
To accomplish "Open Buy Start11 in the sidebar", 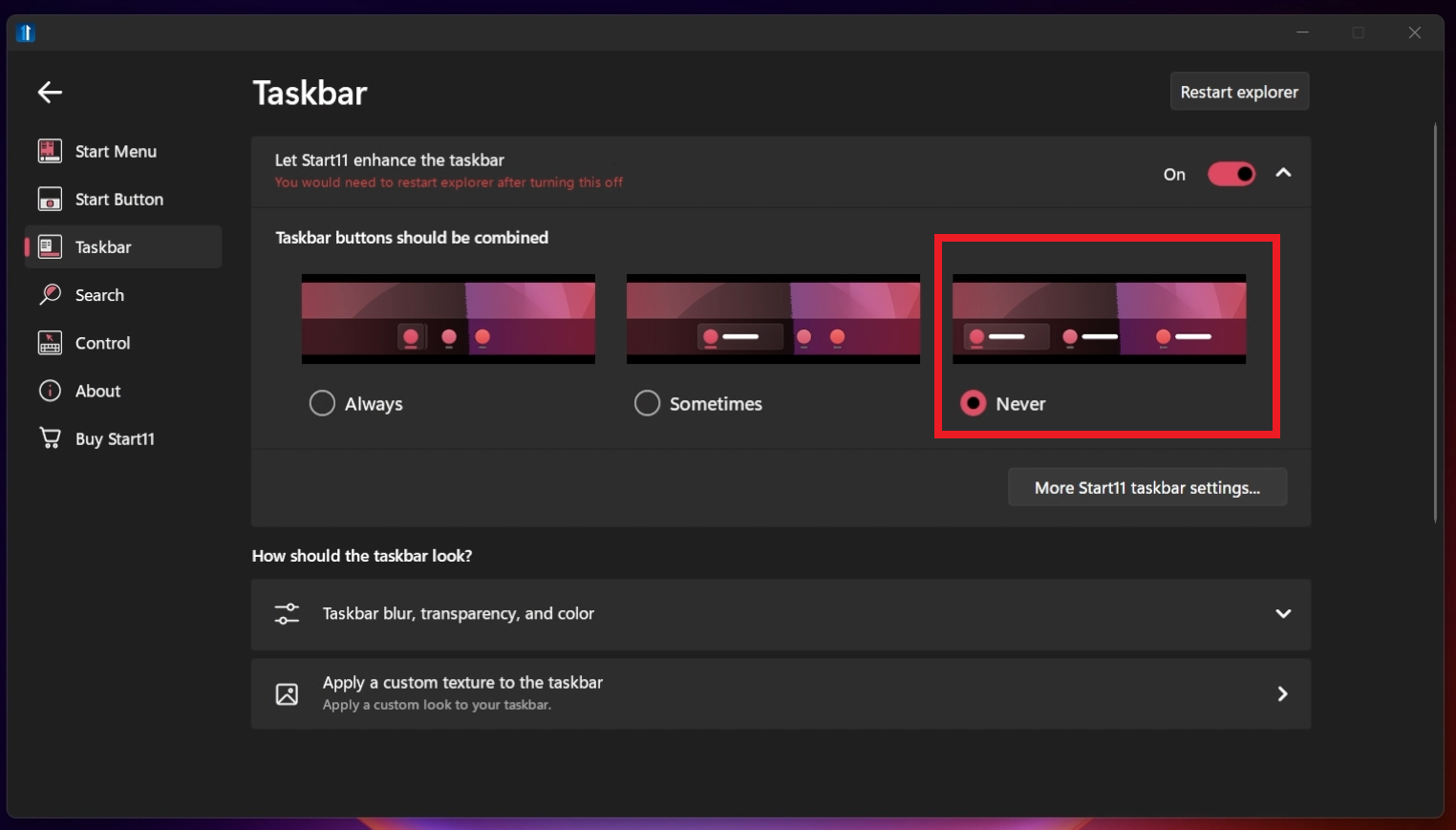I will point(123,438).
